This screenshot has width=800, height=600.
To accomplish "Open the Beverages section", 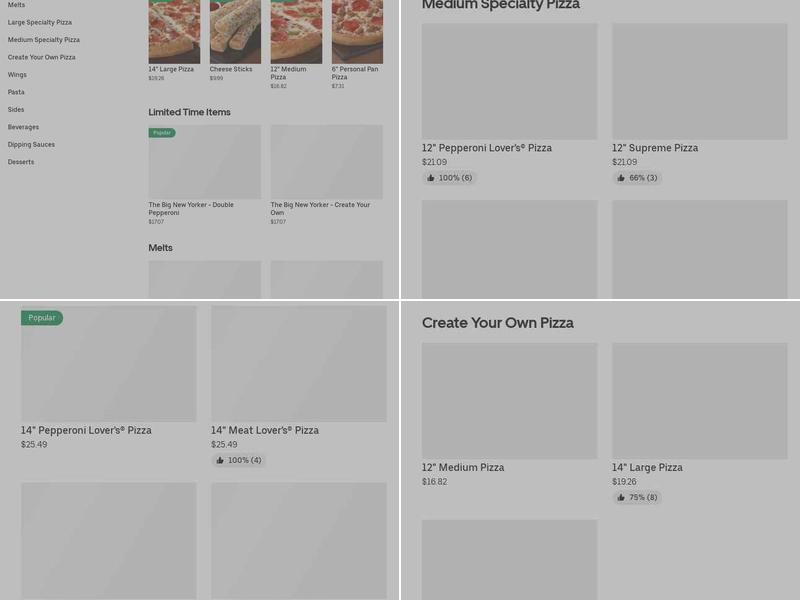I will (x=23, y=127).
